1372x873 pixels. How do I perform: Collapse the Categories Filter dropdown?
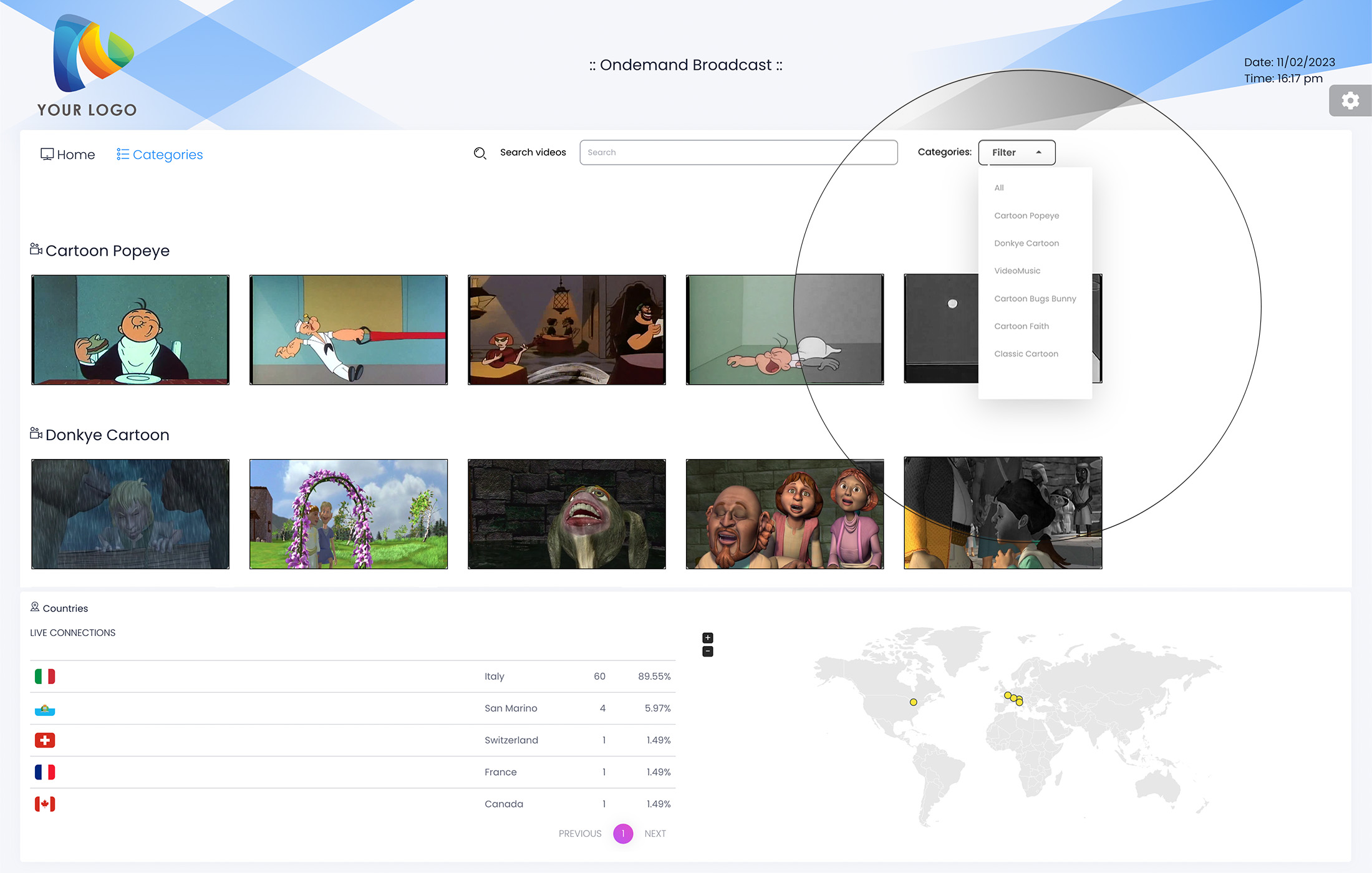click(x=1017, y=153)
